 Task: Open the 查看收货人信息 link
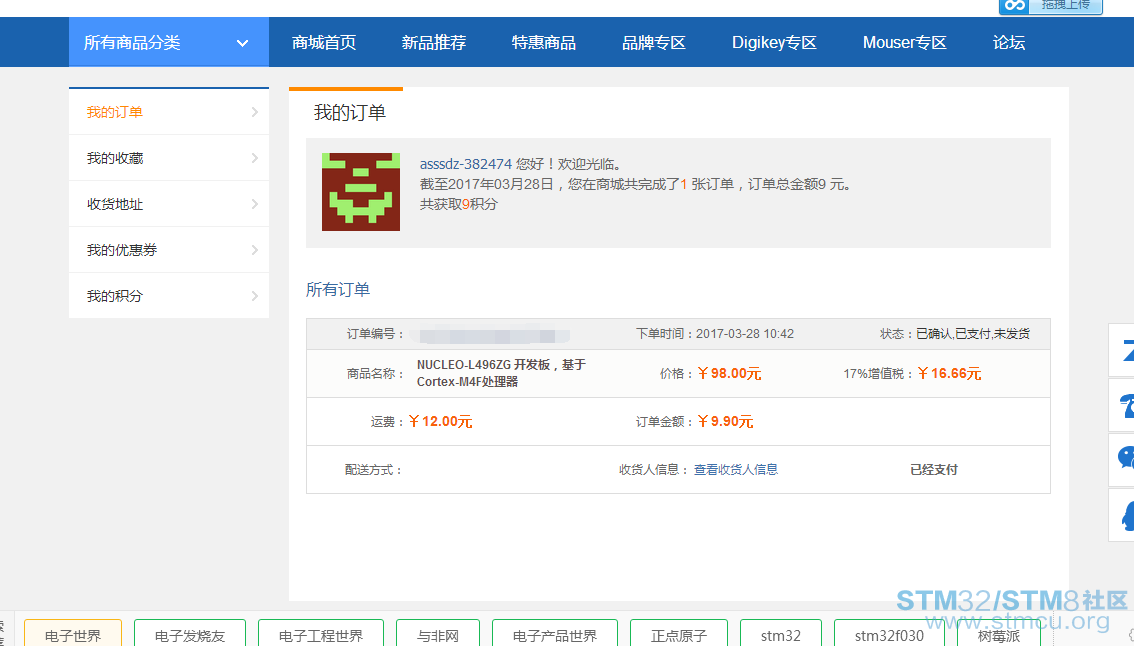[x=736, y=469]
